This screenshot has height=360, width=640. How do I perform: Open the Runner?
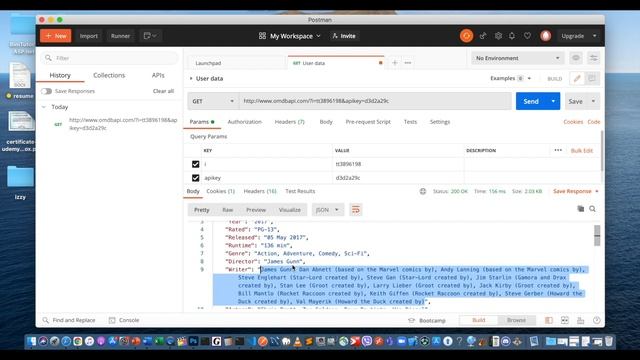(120, 36)
